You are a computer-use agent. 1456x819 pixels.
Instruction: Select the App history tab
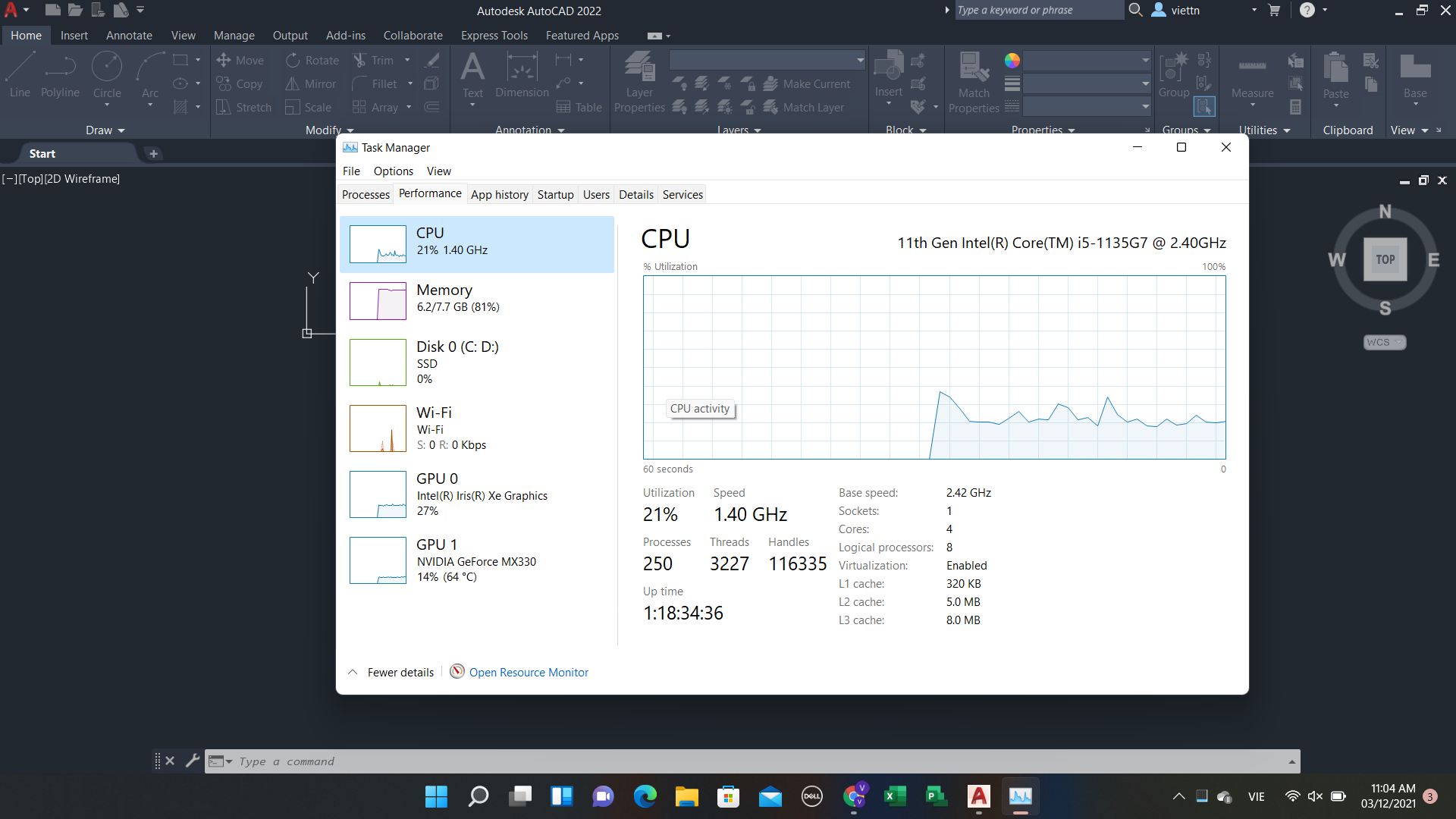499,194
